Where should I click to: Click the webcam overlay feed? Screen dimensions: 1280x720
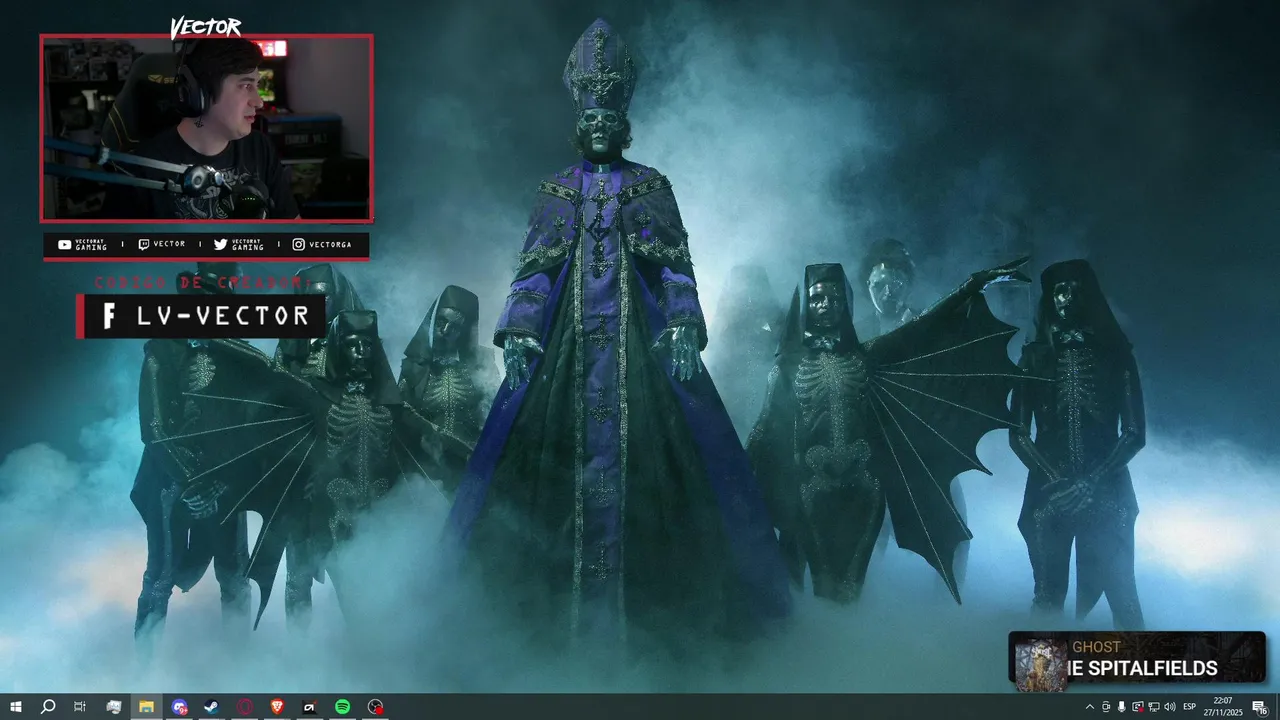[x=206, y=128]
